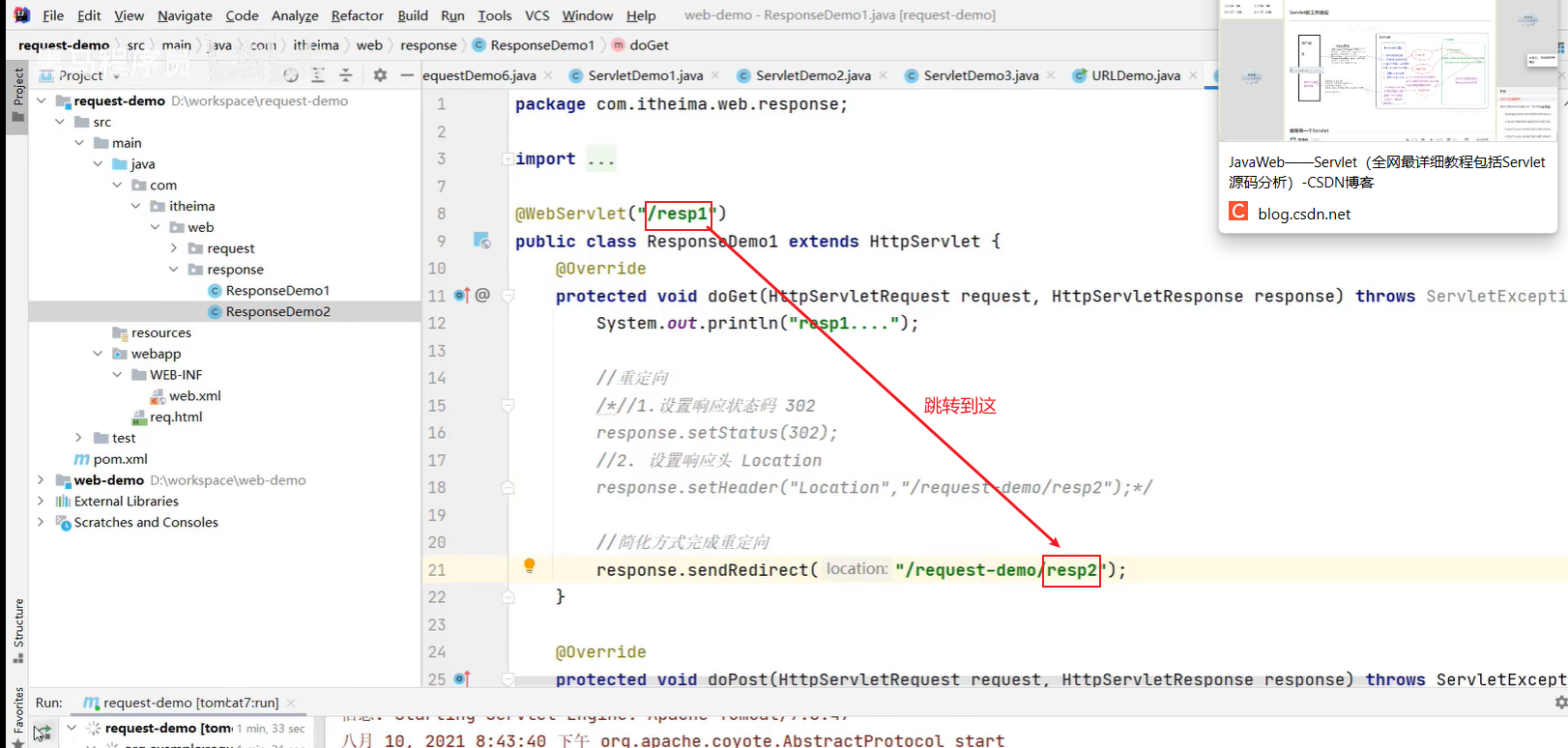This screenshot has height=748, width=1568.
Task: Close the ServletDemo3.java tab
Action: [1051, 74]
